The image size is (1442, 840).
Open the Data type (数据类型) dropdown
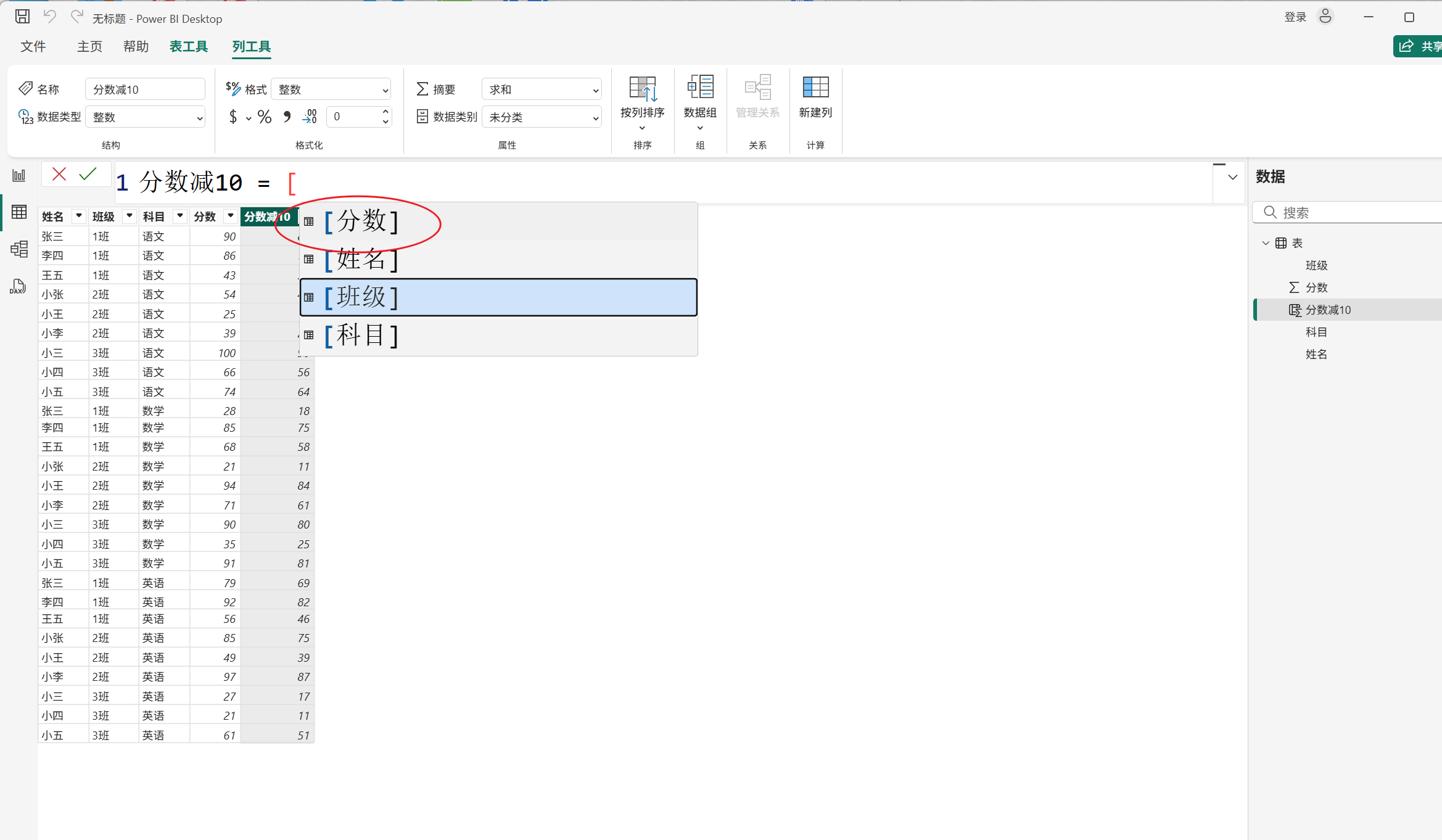146,117
